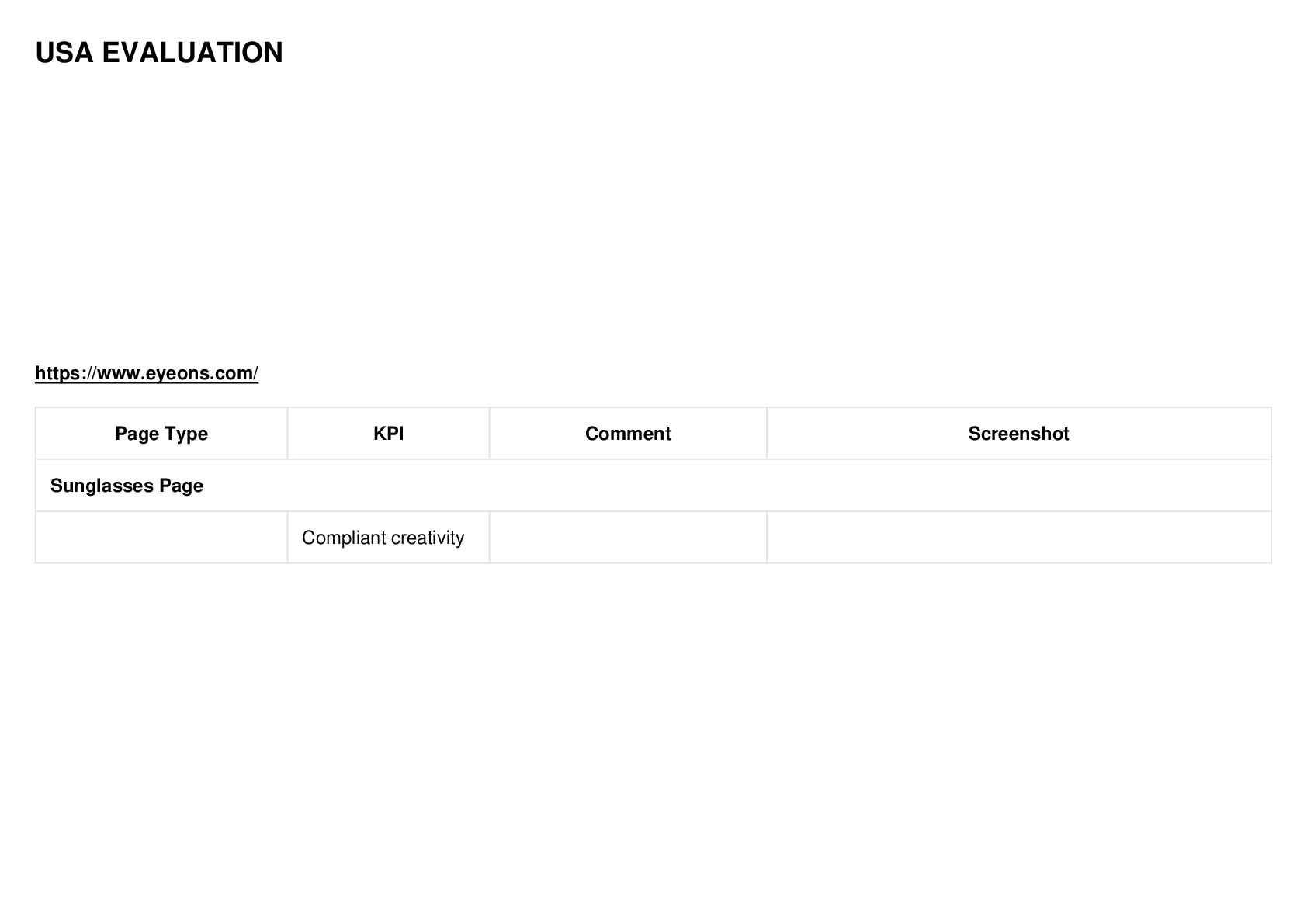Screen dimensions: 1307x924
Task: Select the KPI column header
Action: pos(388,434)
